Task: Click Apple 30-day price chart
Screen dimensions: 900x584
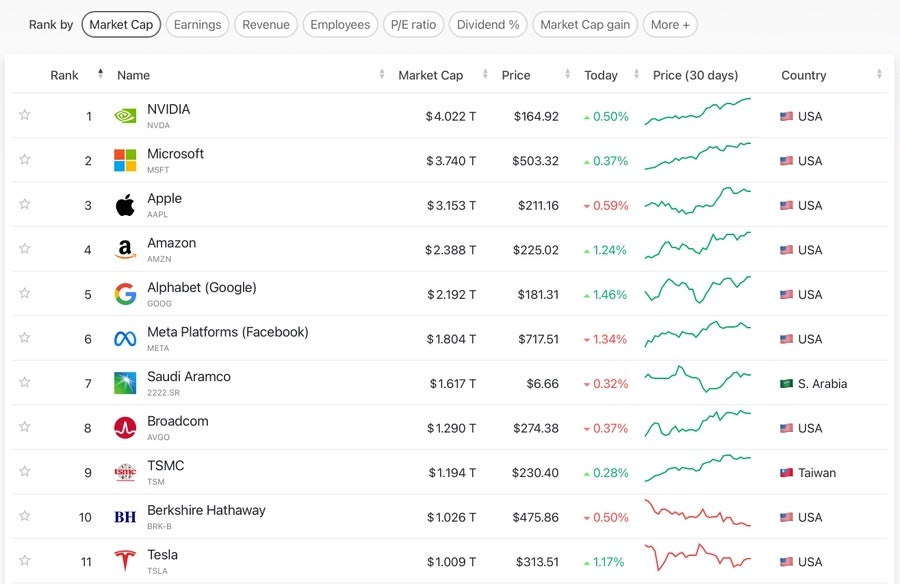Action: point(697,200)
